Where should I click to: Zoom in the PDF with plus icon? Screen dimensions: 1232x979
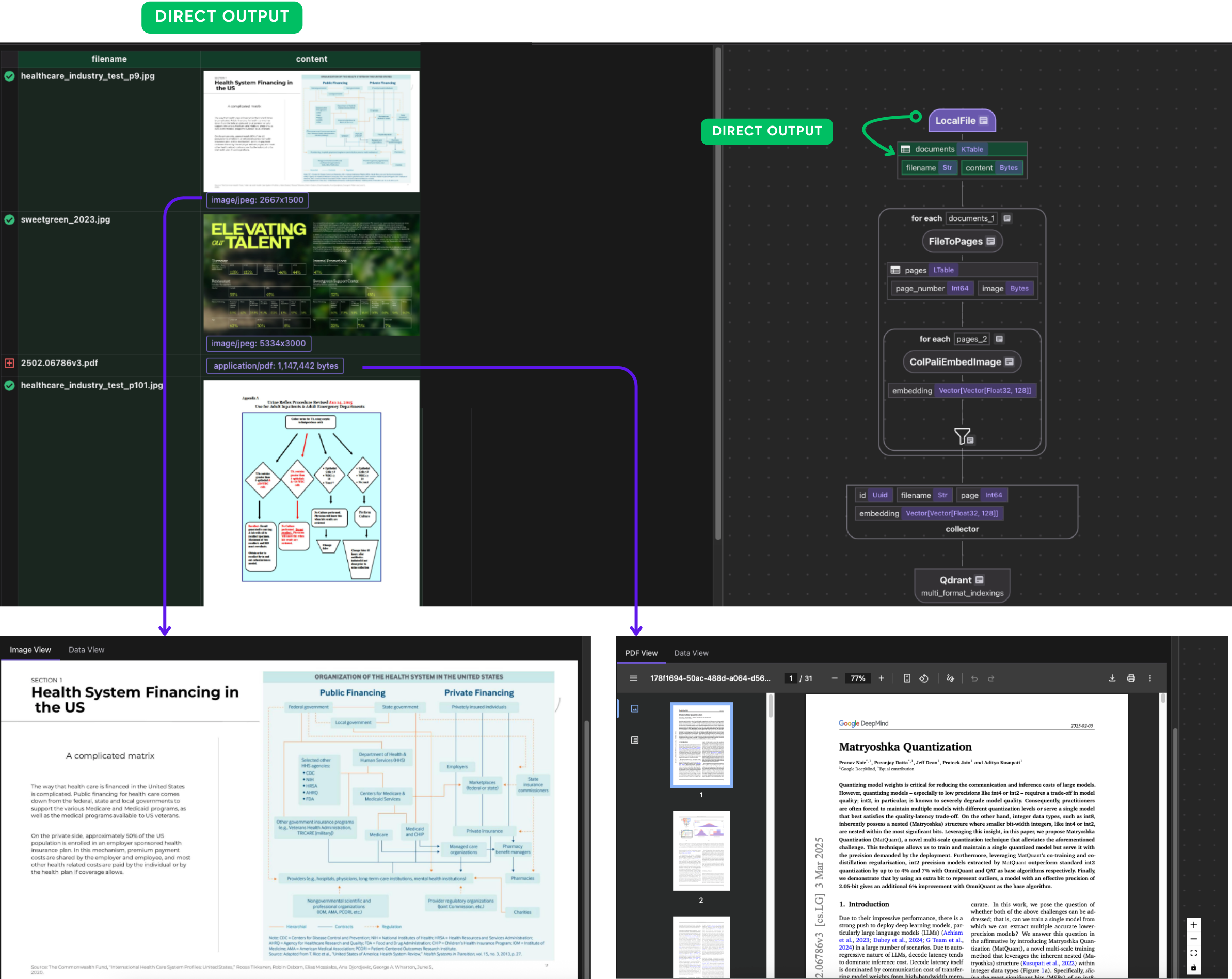pyautogui.click(x=881, y=678)
